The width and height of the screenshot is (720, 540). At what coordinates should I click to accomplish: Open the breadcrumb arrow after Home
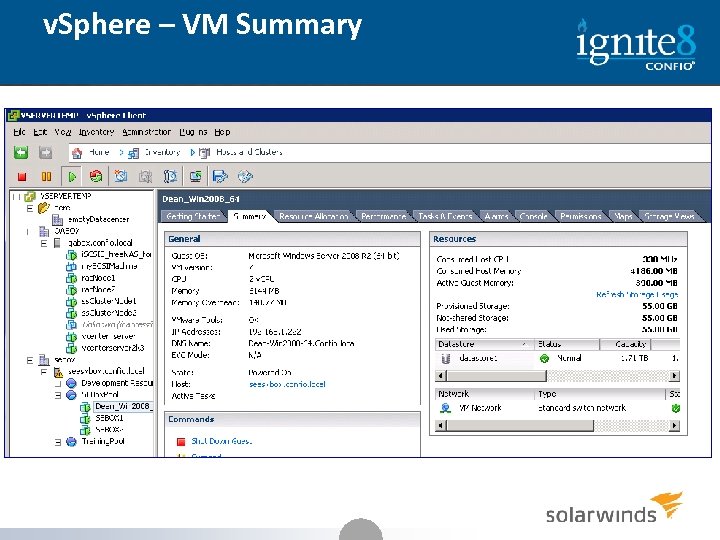[x=121, y=152]
